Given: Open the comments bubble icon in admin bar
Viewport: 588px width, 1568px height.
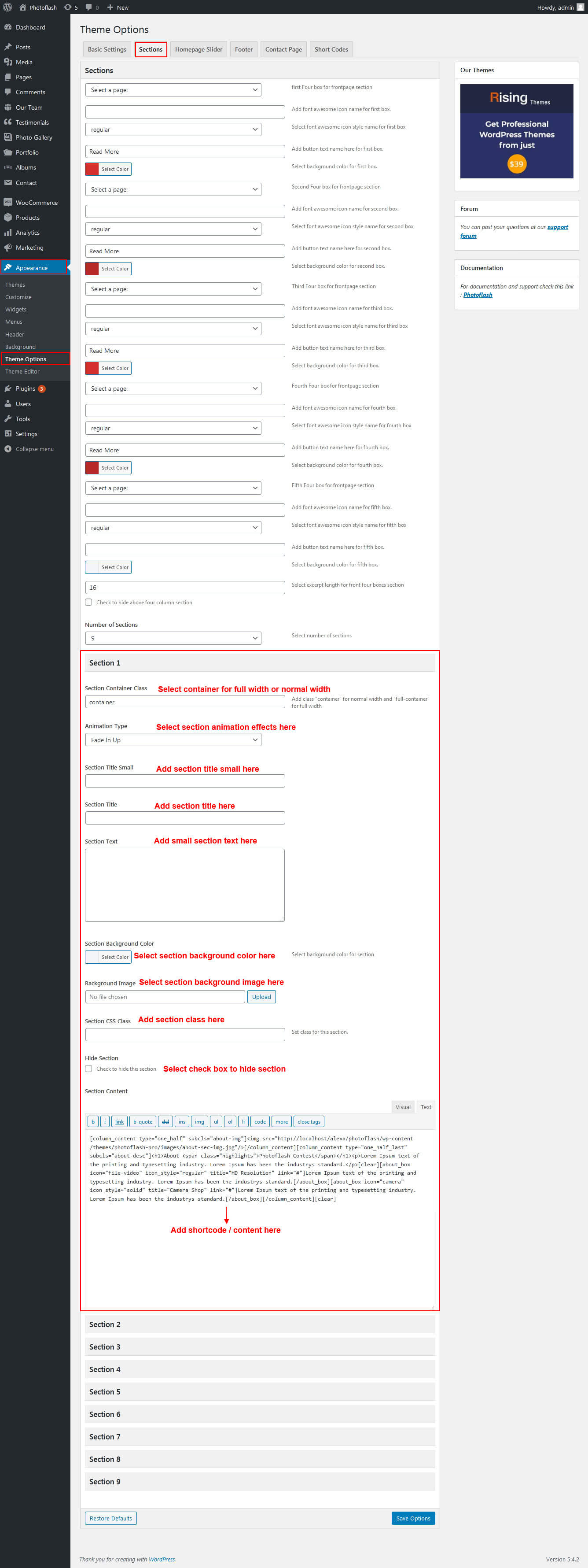Looking at the screenshot, I should coord(89,7).
